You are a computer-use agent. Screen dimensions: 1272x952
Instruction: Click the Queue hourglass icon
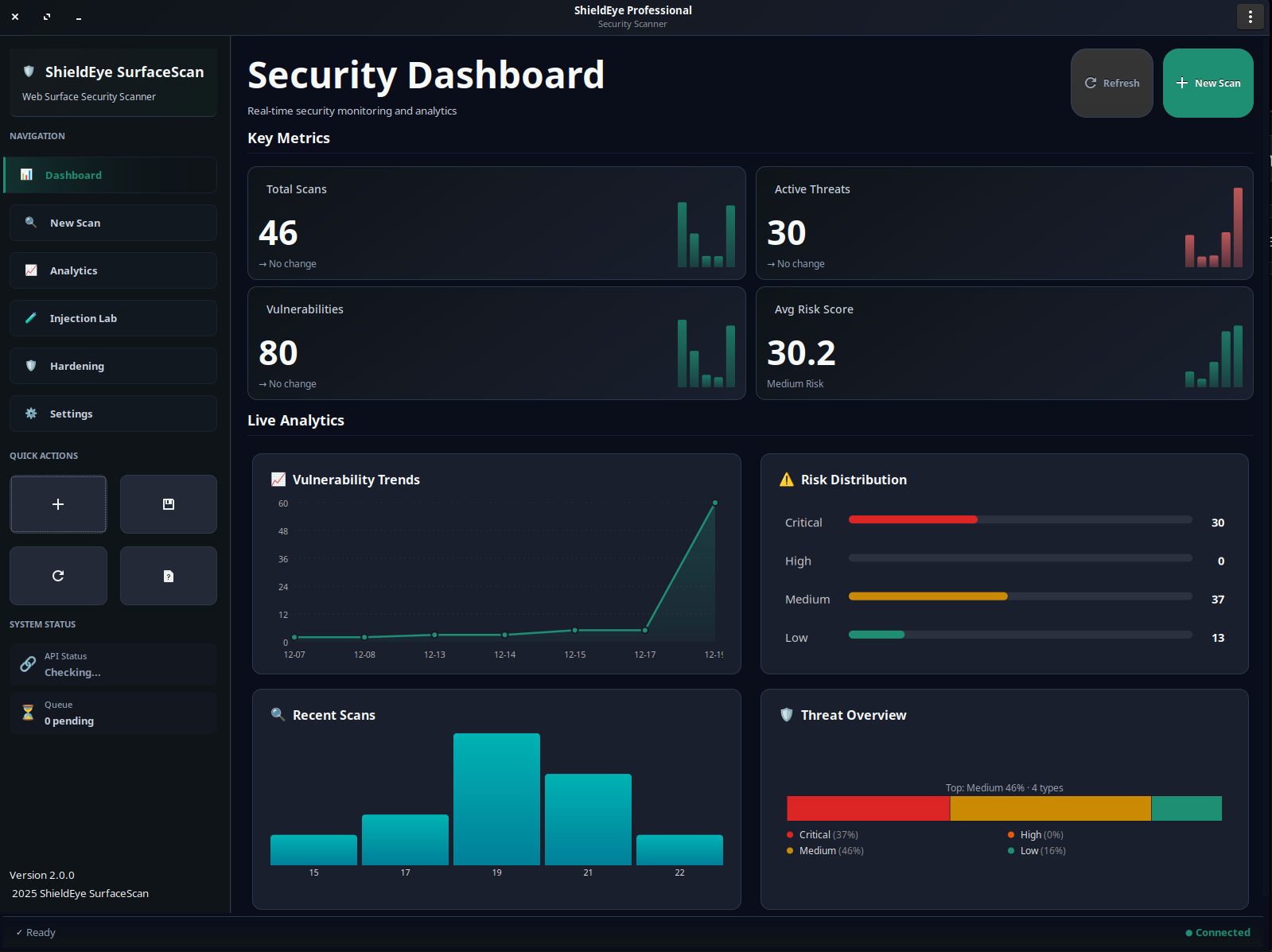[x=28, y=713]
